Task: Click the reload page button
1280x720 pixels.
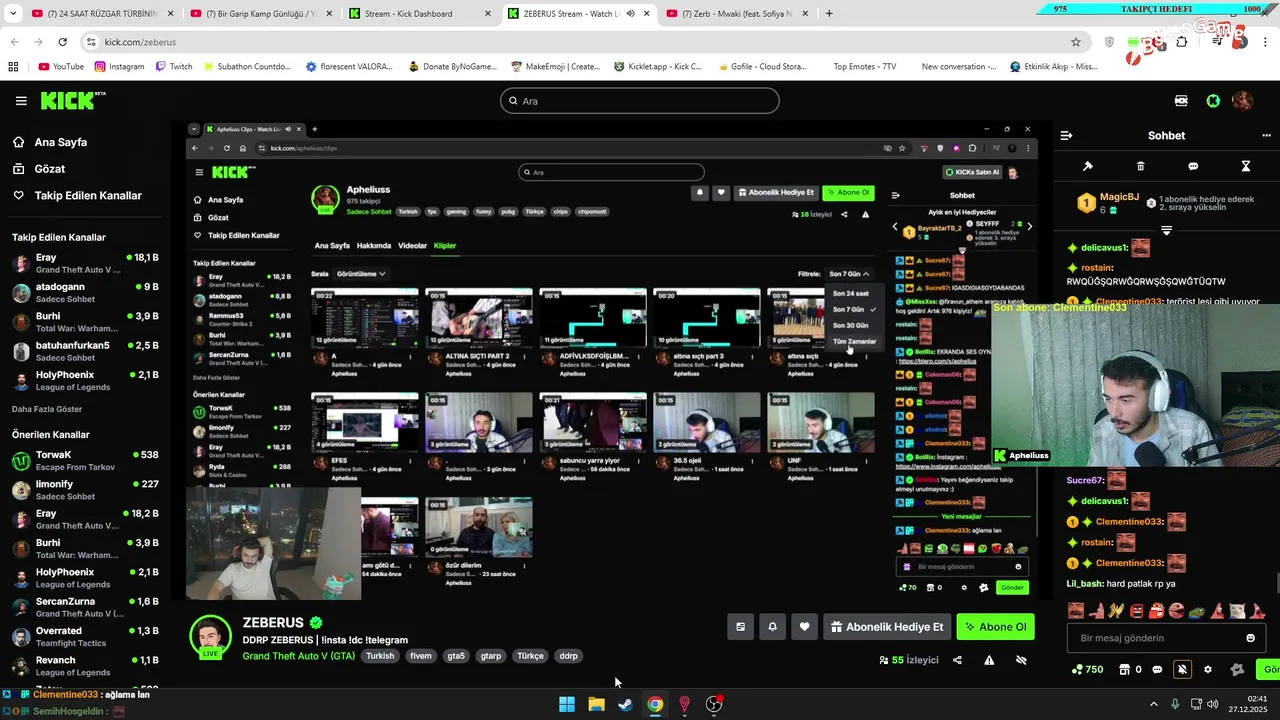Action: (x=62, y=42)
